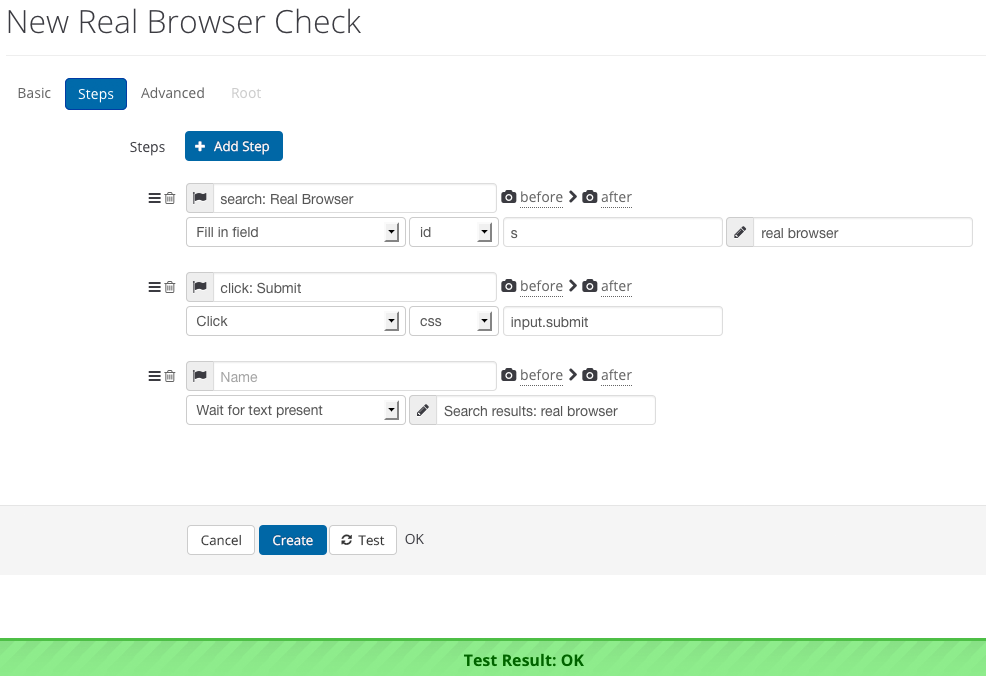This screenshot has width=986, height=676.
Task: Open the 'Click' action dropdown
Action: [x=296, y=321]
